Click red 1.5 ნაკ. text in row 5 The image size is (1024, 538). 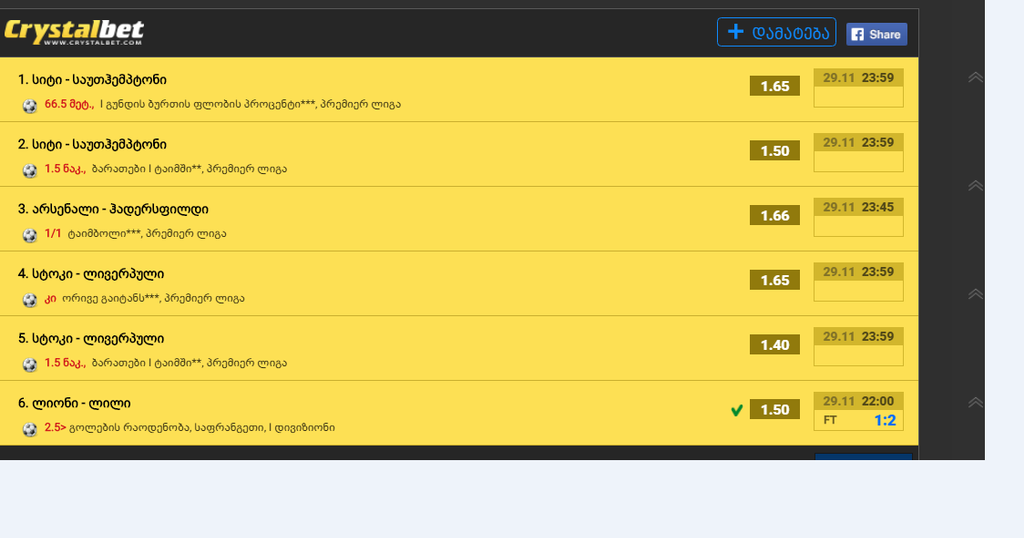click(x=65, y=362)
